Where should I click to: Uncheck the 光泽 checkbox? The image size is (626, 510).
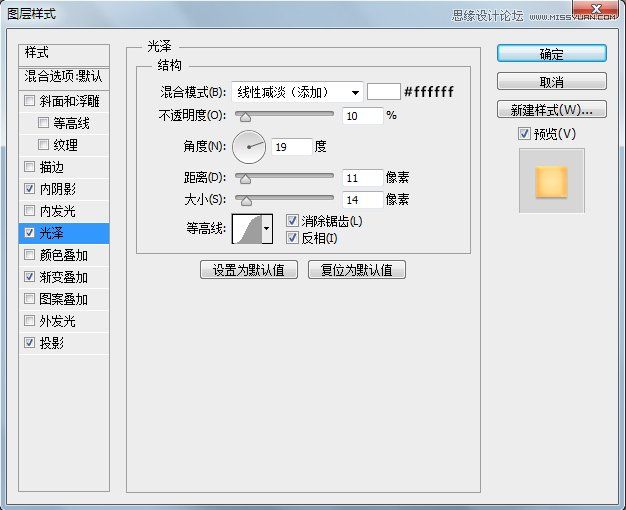[30, 232]
